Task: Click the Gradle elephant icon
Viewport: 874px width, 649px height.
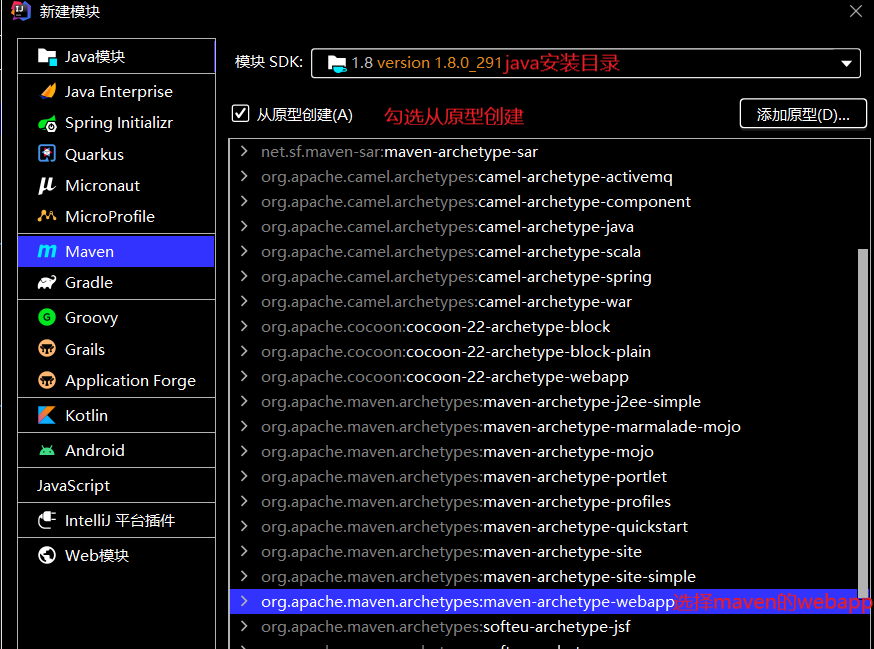Action: 47,283
